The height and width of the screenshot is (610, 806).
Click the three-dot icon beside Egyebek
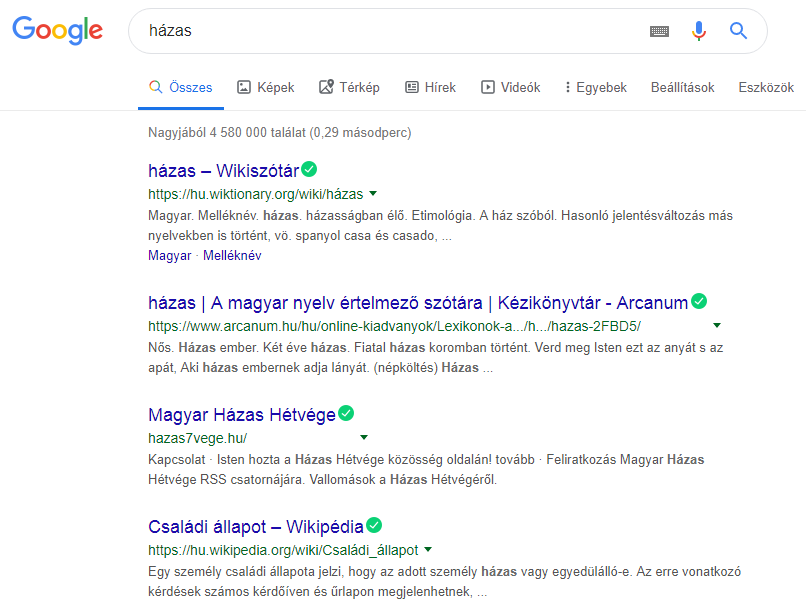[567, 87]
